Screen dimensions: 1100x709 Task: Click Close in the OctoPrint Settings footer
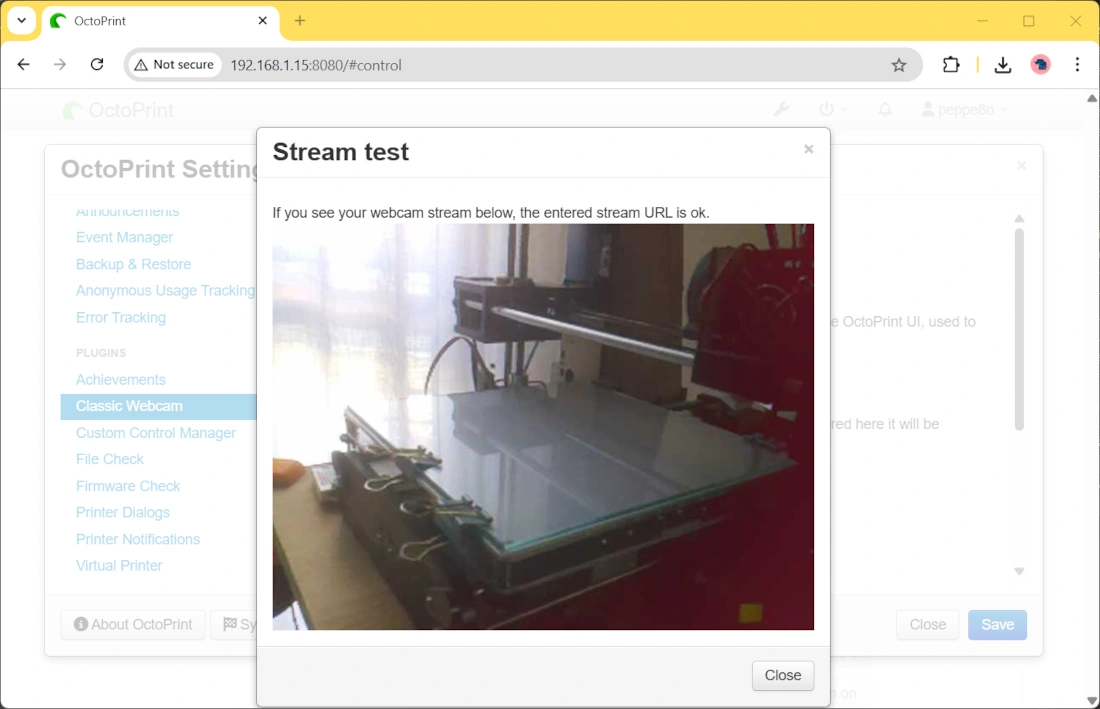pos(927,625)
